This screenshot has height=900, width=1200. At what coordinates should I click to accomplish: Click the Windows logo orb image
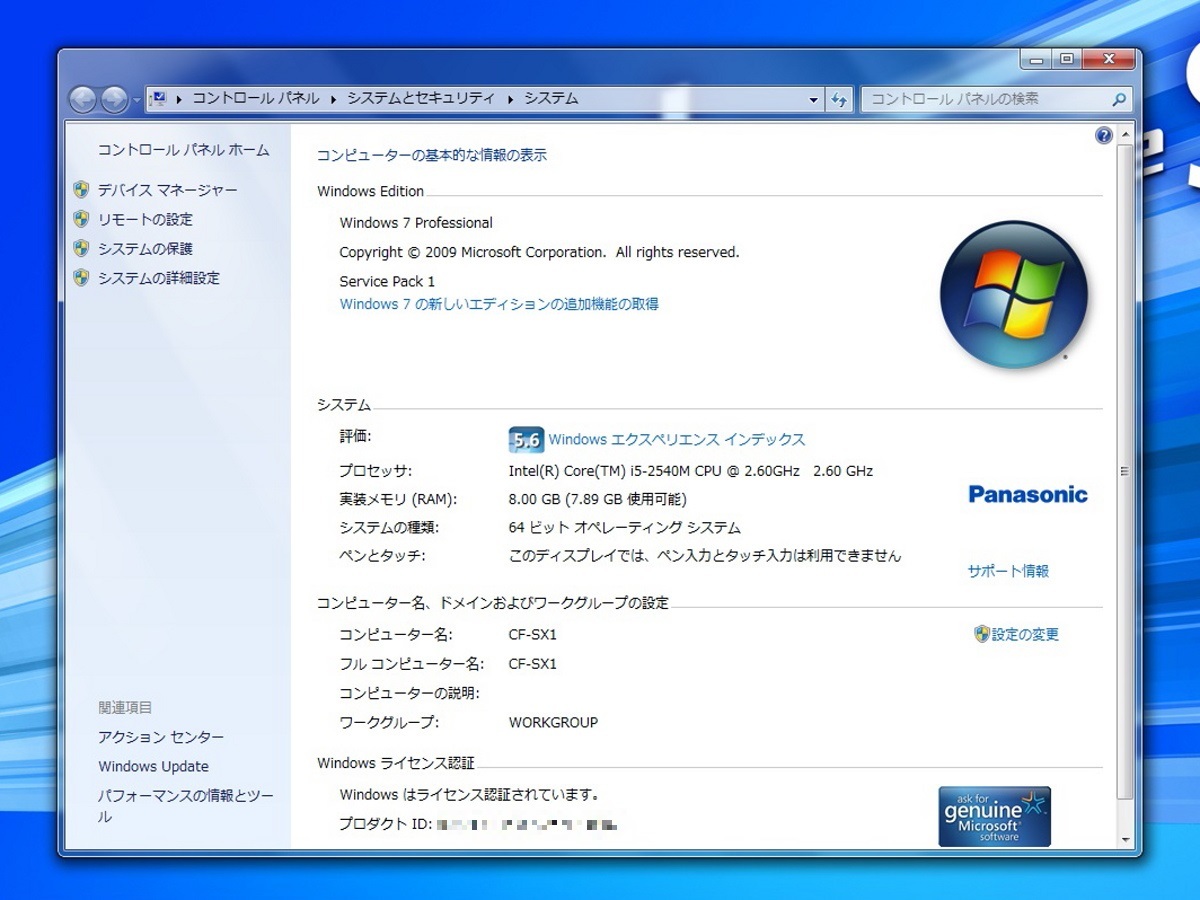1014,294
